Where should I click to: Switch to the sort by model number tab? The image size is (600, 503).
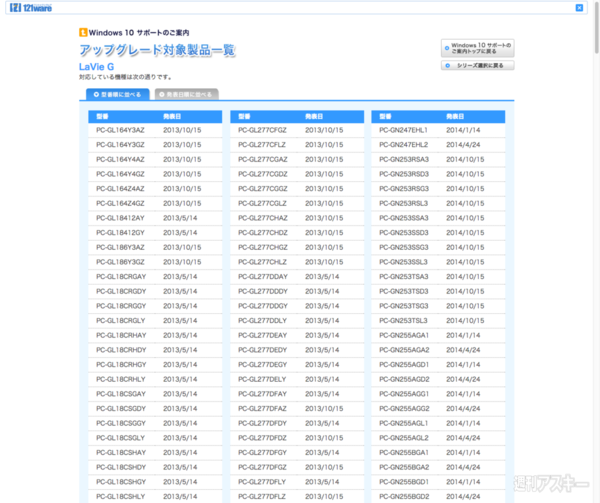[x=117, y=94]
